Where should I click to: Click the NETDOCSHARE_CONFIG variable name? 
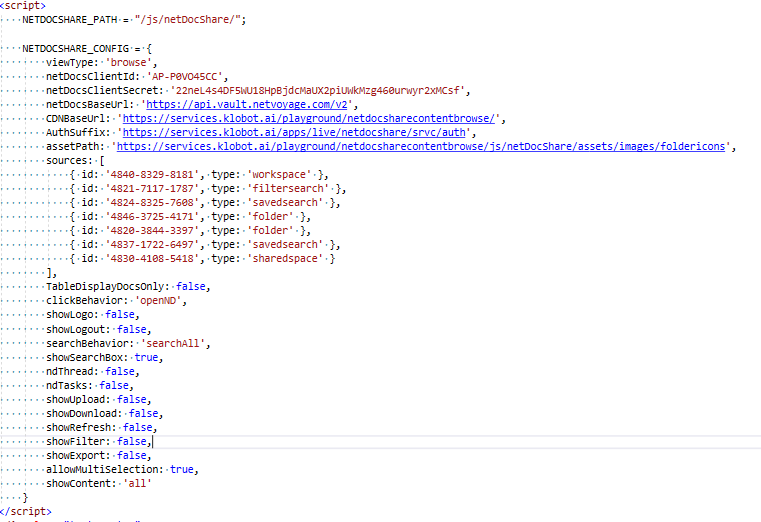pyautogui.click(x=76, y=49)
